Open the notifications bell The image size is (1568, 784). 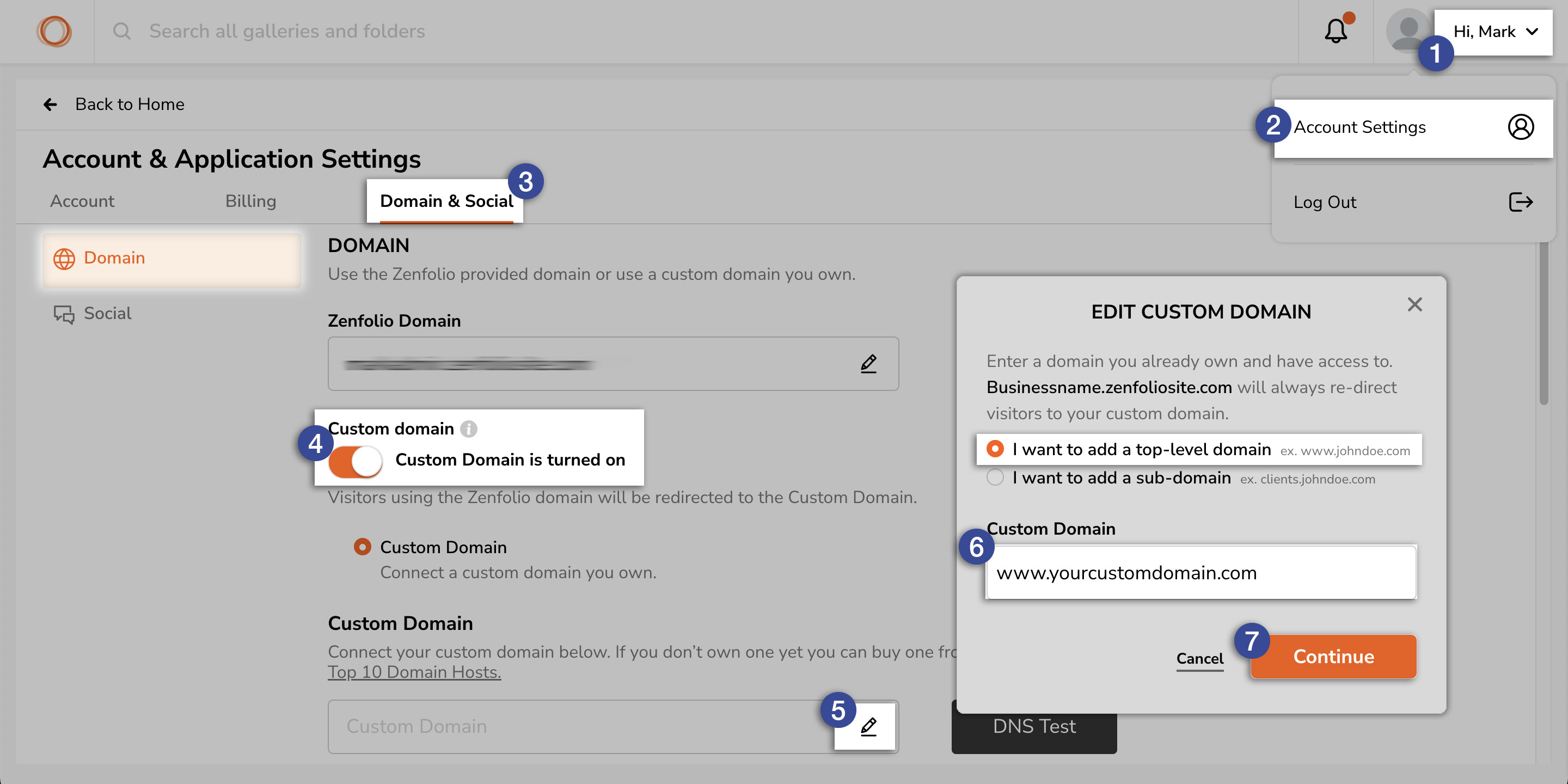pyautogui.click(x=1336, y=31)
